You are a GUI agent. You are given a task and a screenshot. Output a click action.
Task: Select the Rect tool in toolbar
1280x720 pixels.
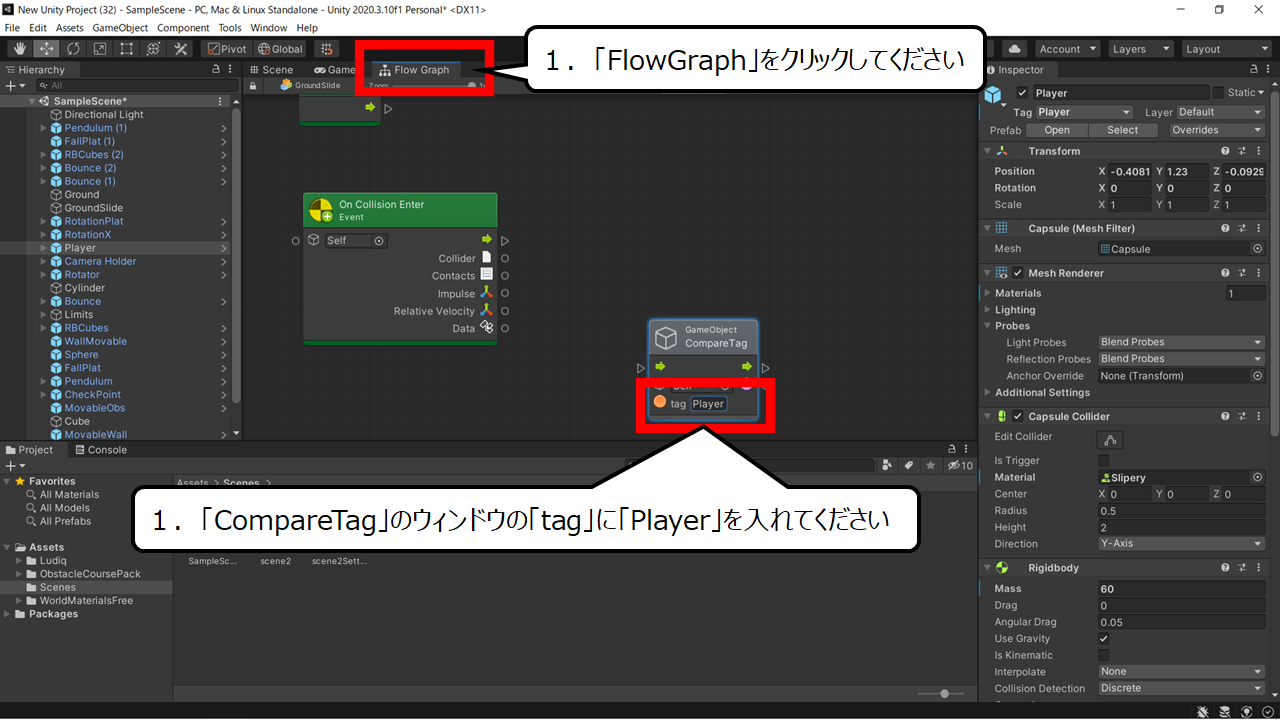[127, 49]
